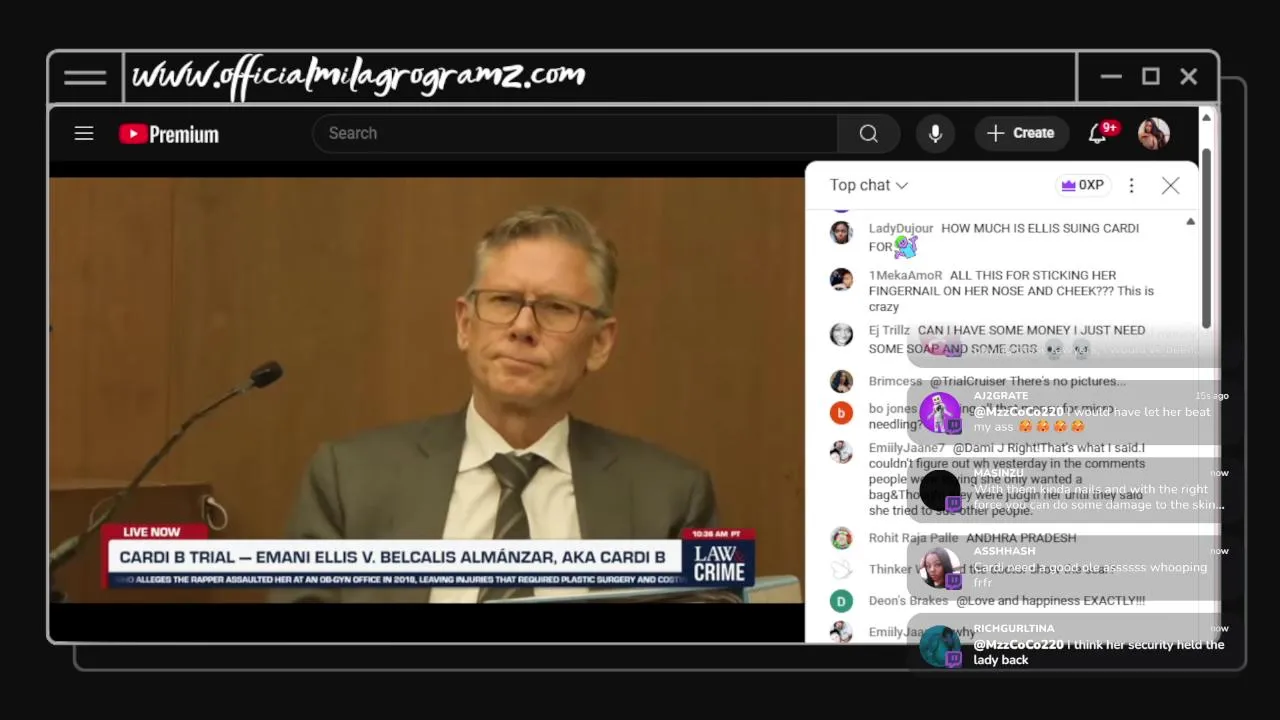Select Deon's Brakes green avatar
This screenshot has width=1280, height=720.
click(841, 601)
